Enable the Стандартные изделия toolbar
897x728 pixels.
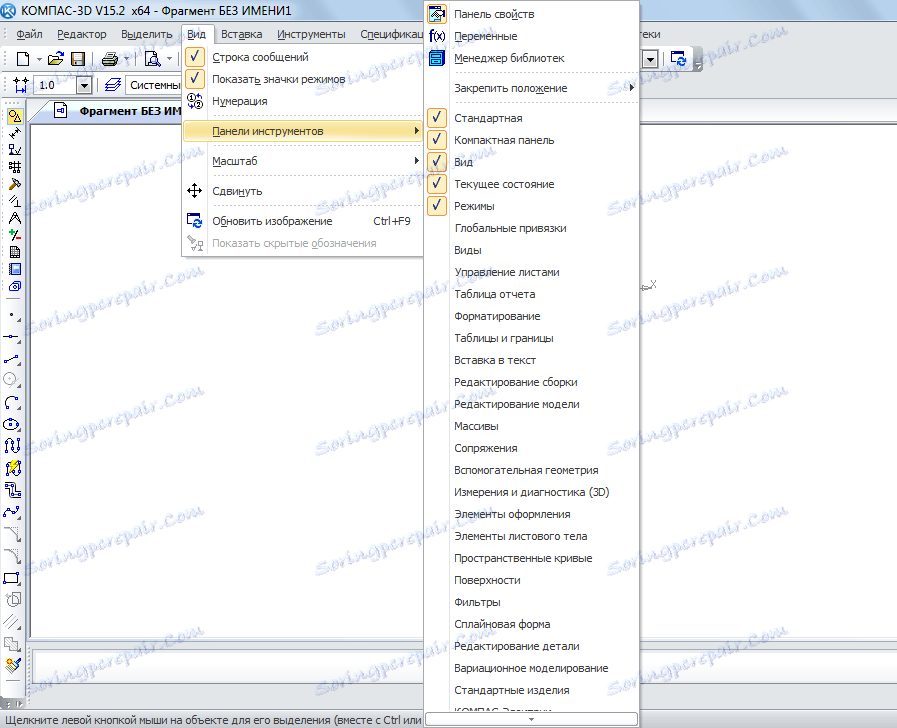pos(531,690)
